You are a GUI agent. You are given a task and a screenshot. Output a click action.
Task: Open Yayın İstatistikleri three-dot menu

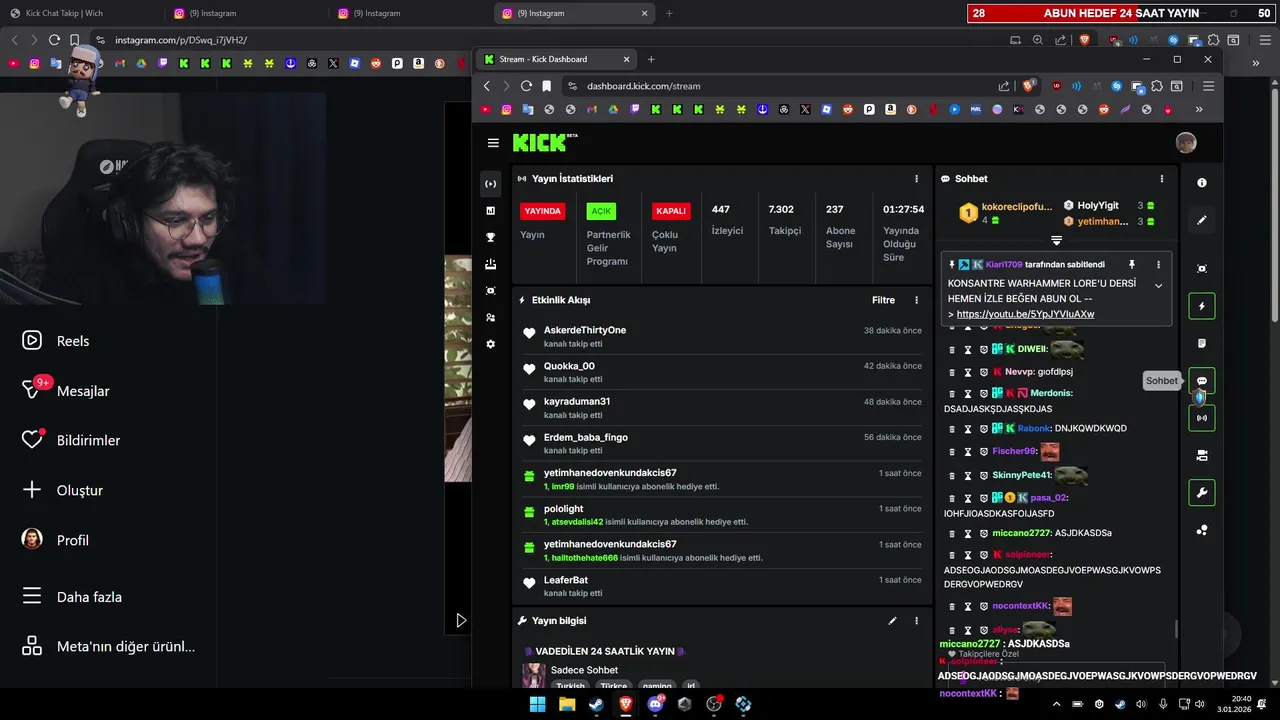tap(916, 179)
